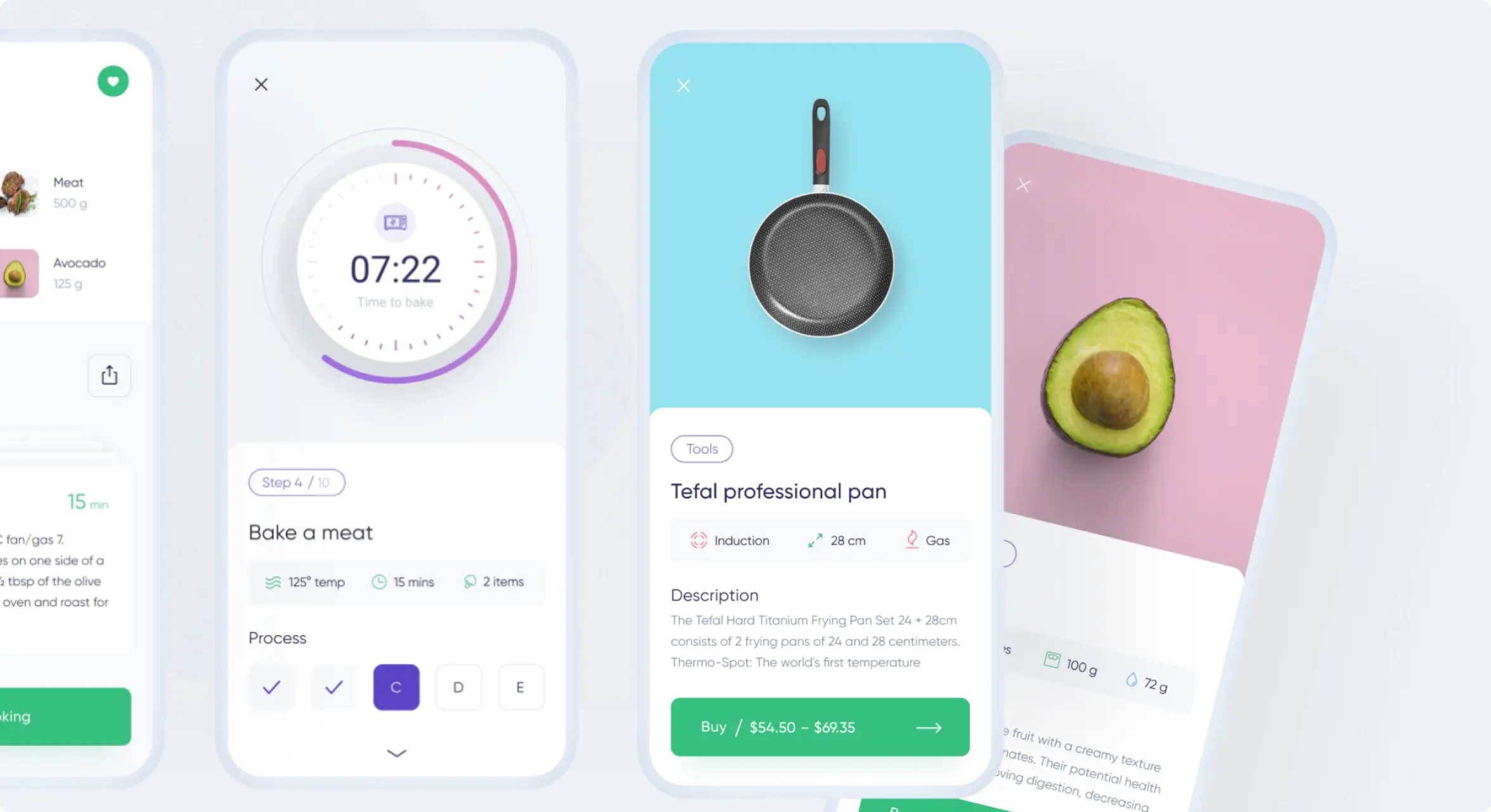Select step C in the process indicator

(x=396, y=687)
